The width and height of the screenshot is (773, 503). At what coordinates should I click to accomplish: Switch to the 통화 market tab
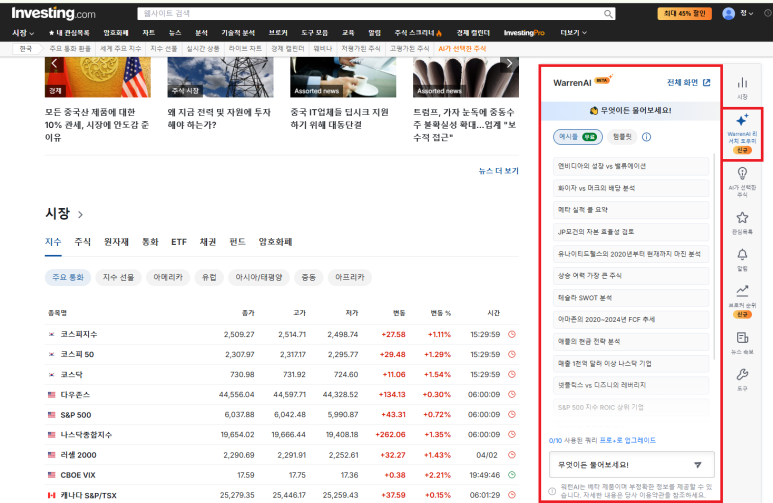tap(150, 242)
